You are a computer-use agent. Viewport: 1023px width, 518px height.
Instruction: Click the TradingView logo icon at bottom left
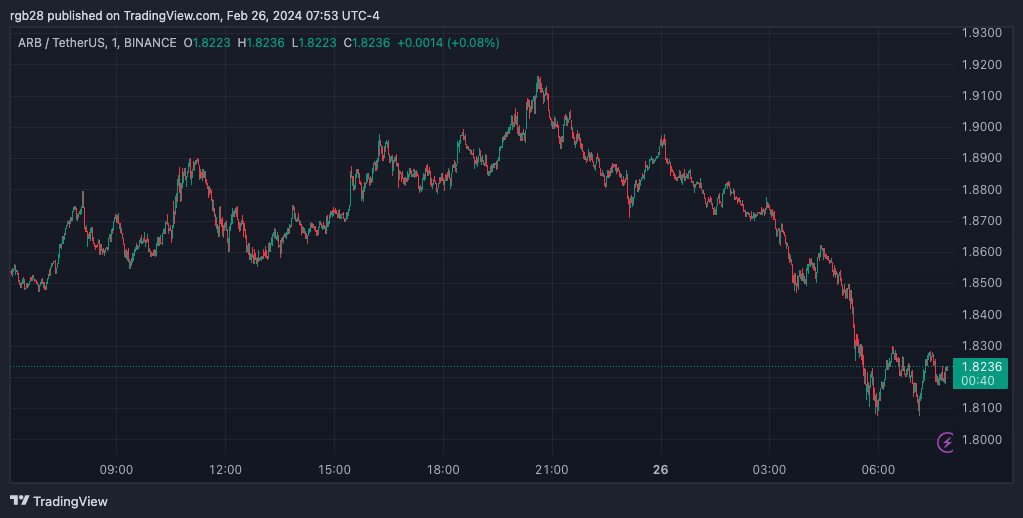coord(20,500)
